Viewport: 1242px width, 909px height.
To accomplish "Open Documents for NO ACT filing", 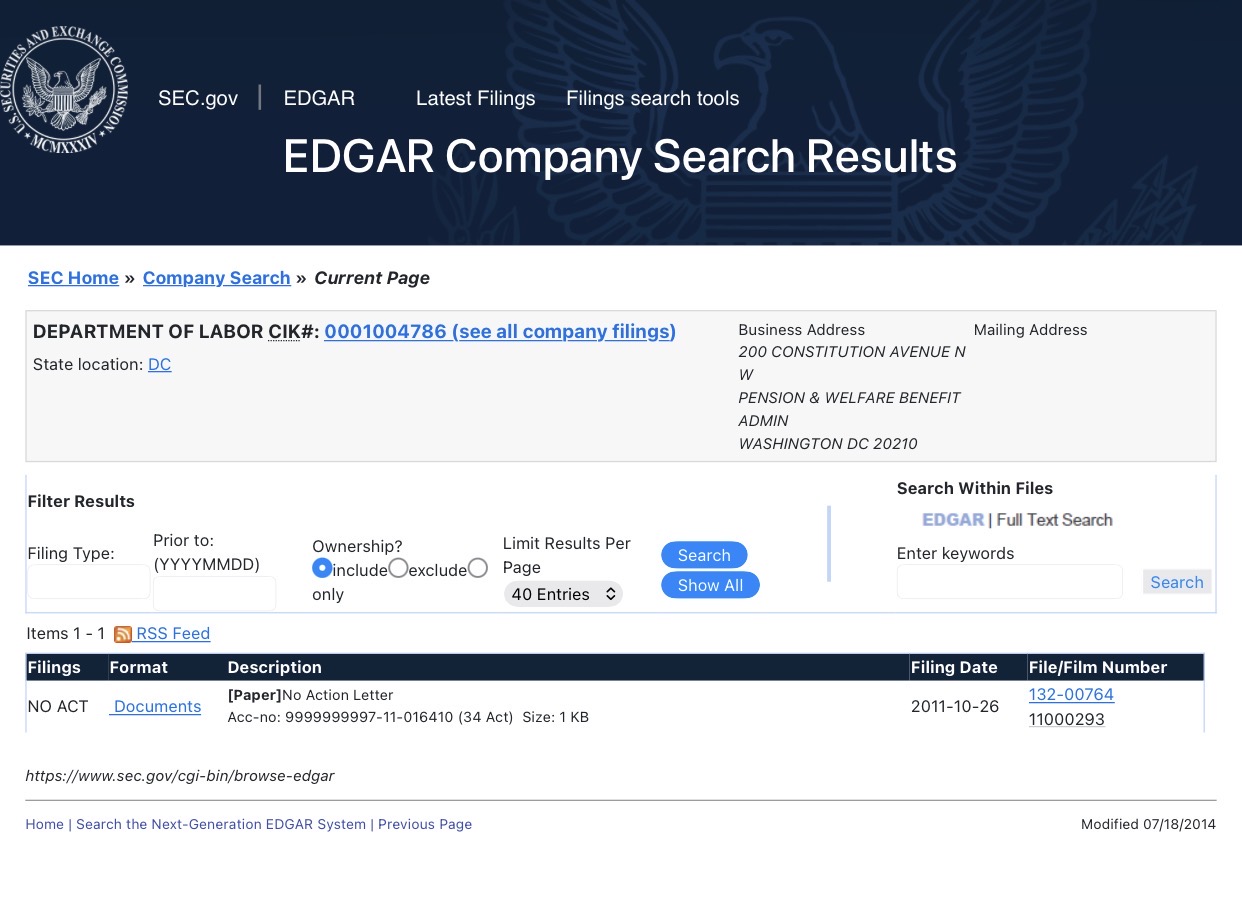I will point(156,706).
